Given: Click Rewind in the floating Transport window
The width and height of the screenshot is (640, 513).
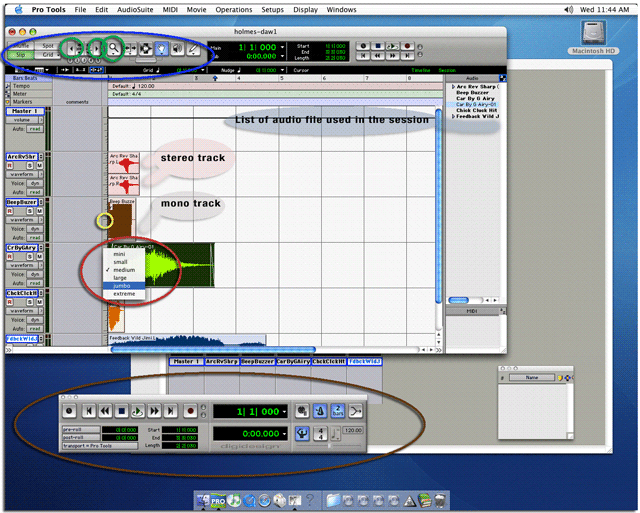Looking at the screenshot, I should 105,411.
